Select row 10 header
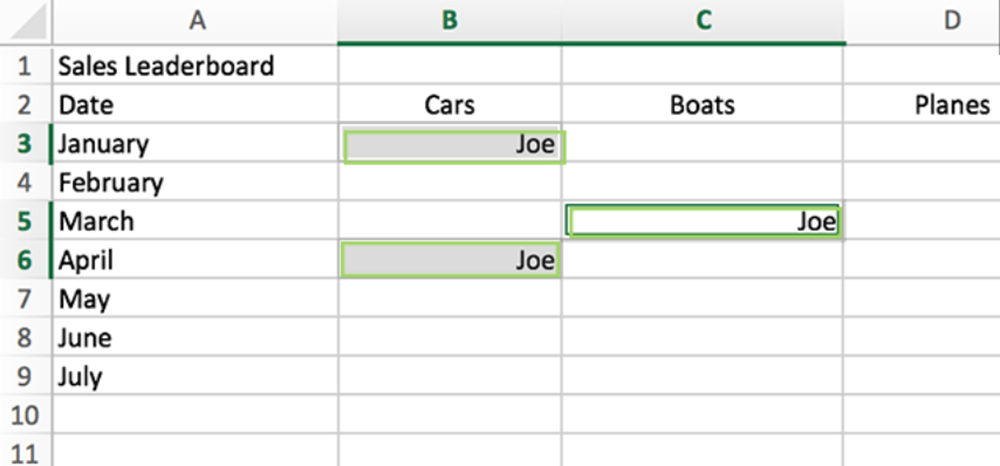The width and height of the screenshot is (1000, 466). [x=25, y=415]
